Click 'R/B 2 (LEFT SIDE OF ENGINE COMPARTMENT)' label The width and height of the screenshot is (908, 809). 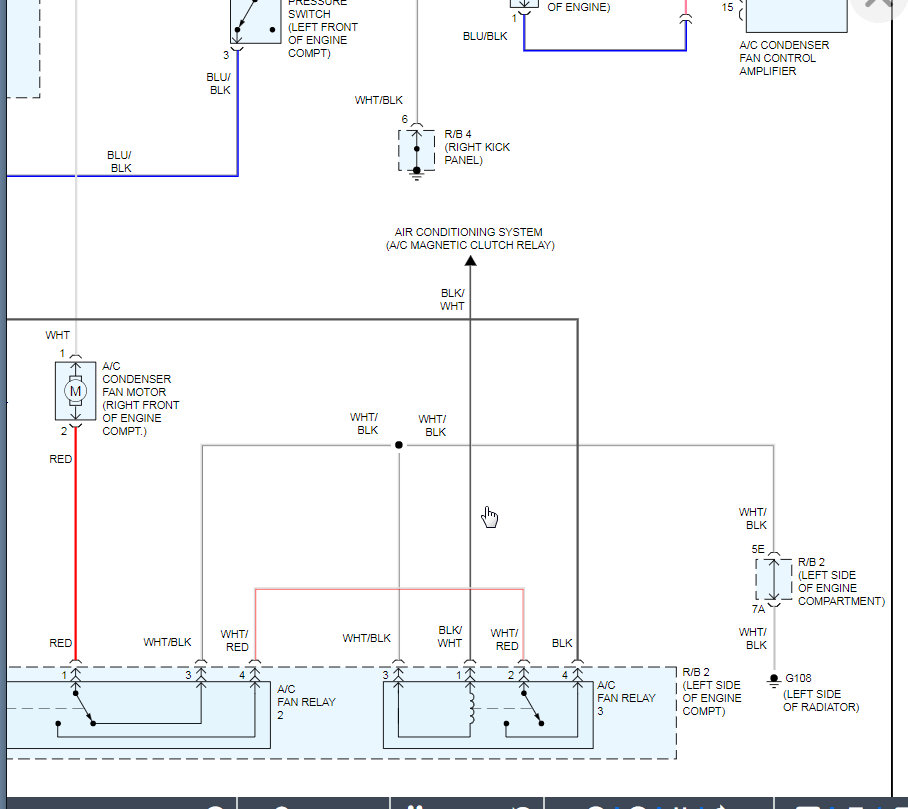tap(841, 581)
